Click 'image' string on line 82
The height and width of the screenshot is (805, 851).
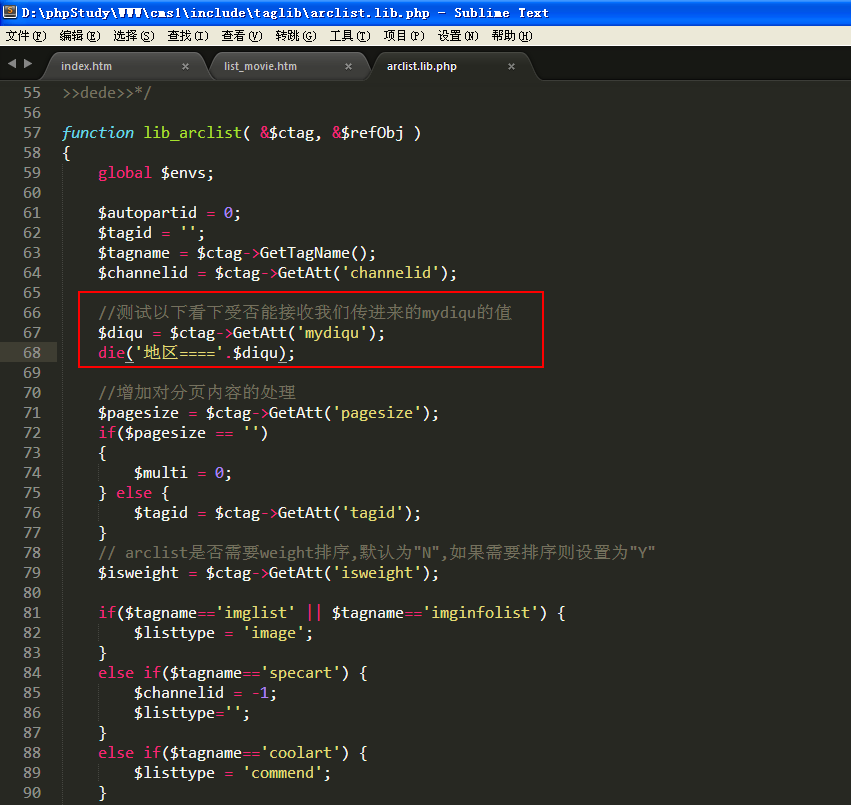pos(273,633)
